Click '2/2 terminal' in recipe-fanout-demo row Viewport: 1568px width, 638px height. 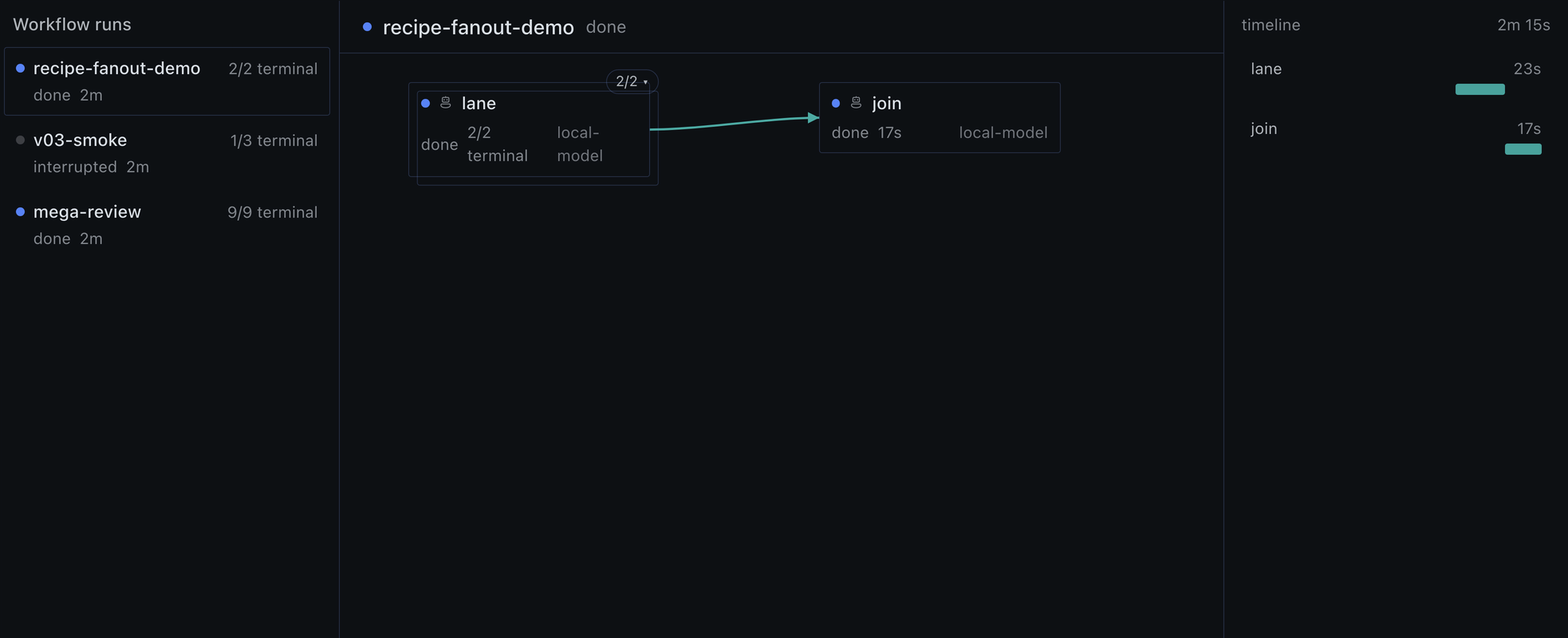click(273, 69)
